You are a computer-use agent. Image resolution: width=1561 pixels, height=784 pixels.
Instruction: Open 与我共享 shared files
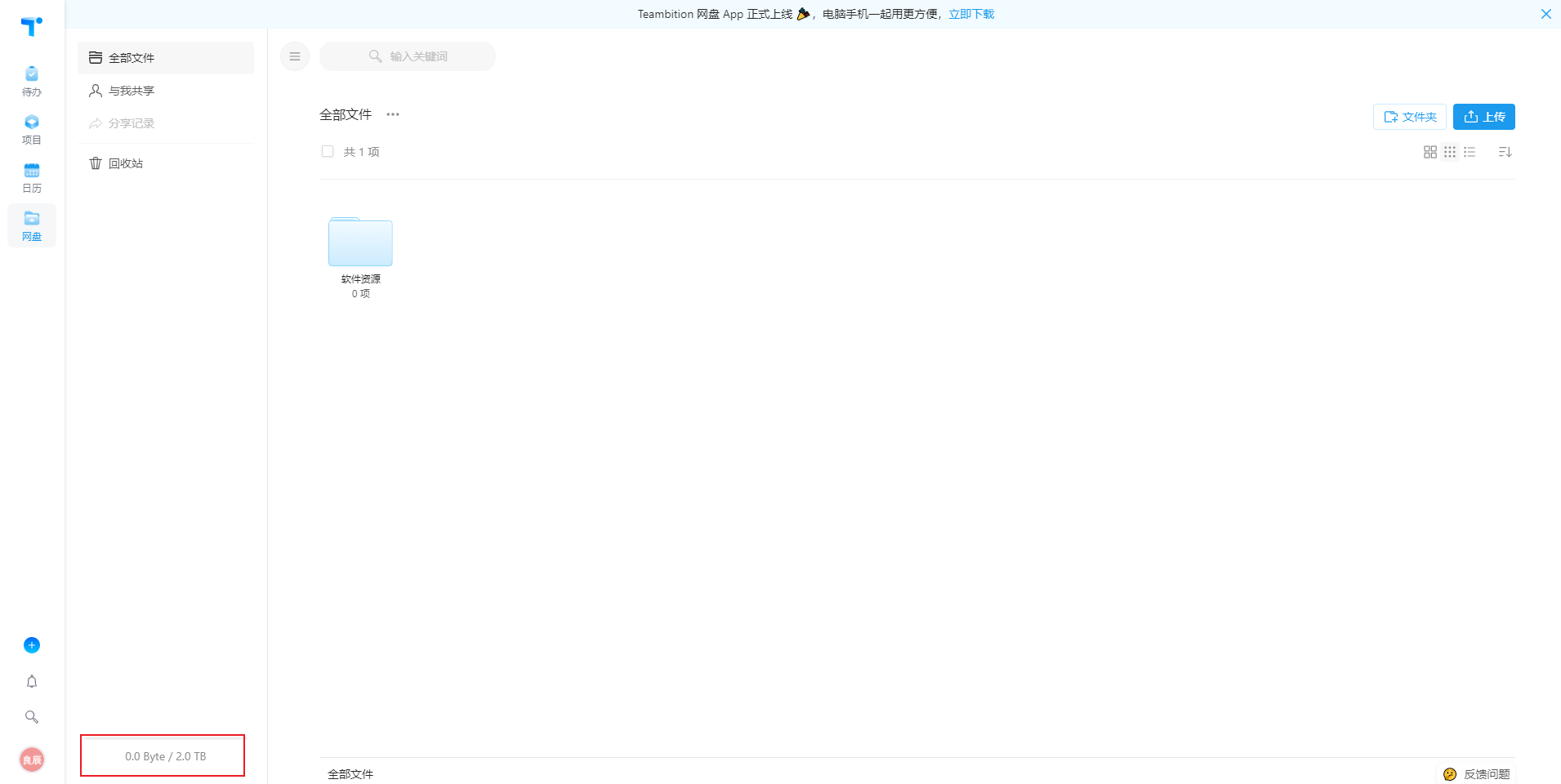(166, 91)
